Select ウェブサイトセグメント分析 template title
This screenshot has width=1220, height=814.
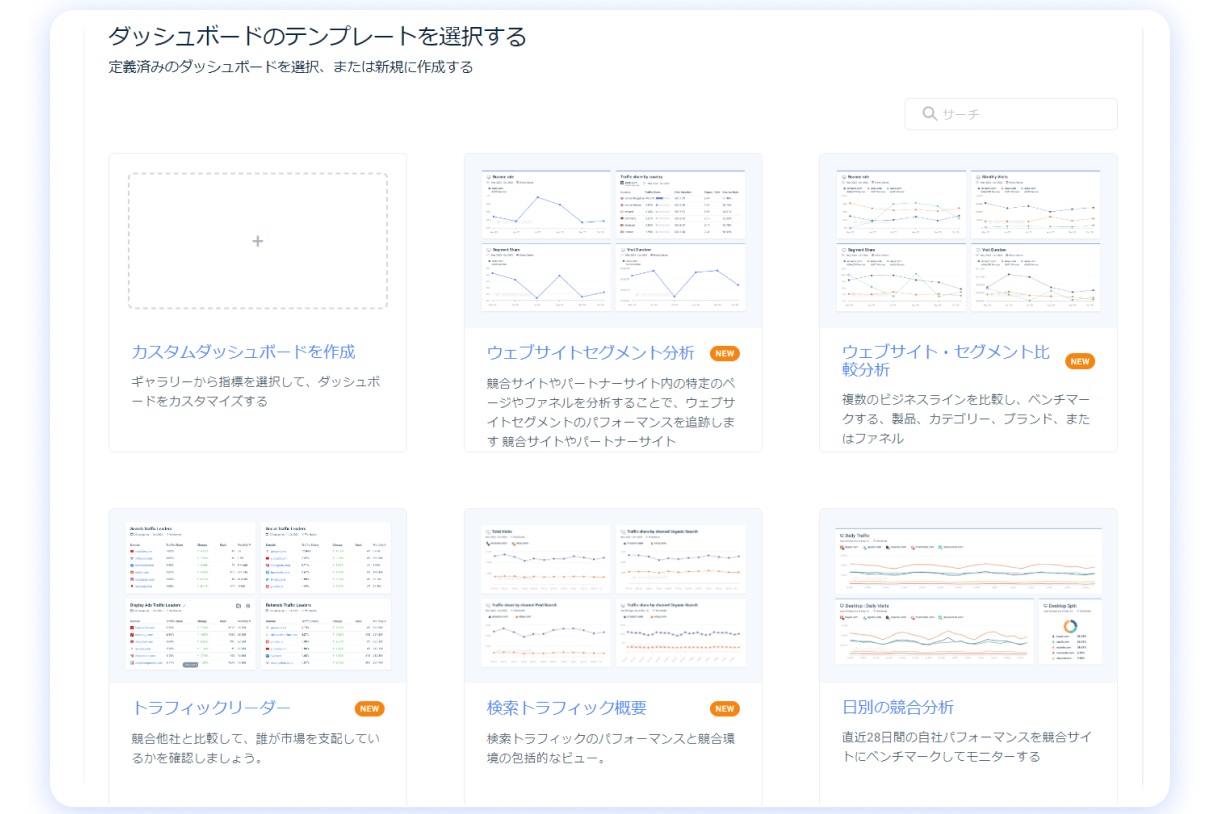click(x=590, y=353)
